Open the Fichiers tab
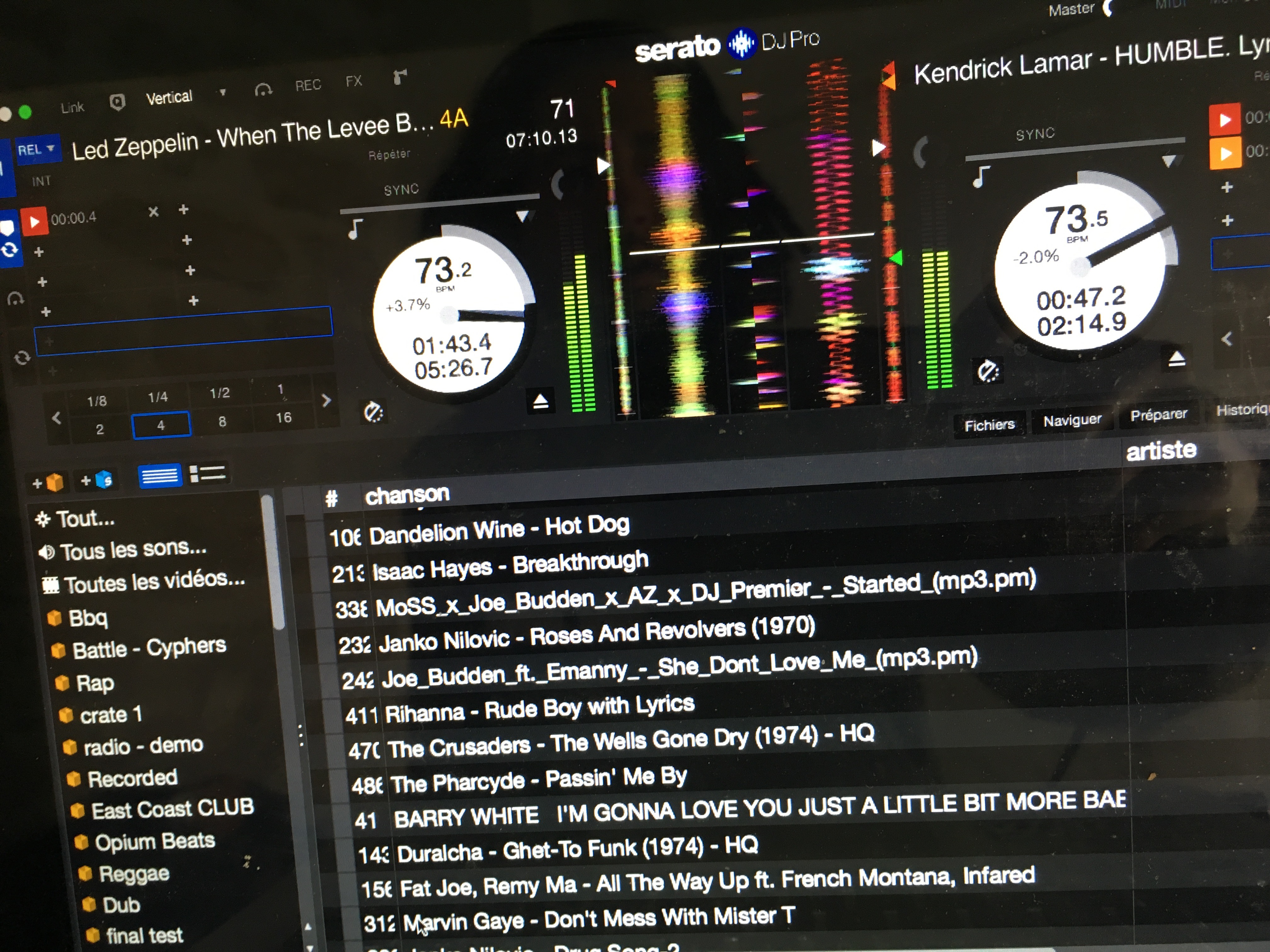1270x952 pixels. pos(989,425)
